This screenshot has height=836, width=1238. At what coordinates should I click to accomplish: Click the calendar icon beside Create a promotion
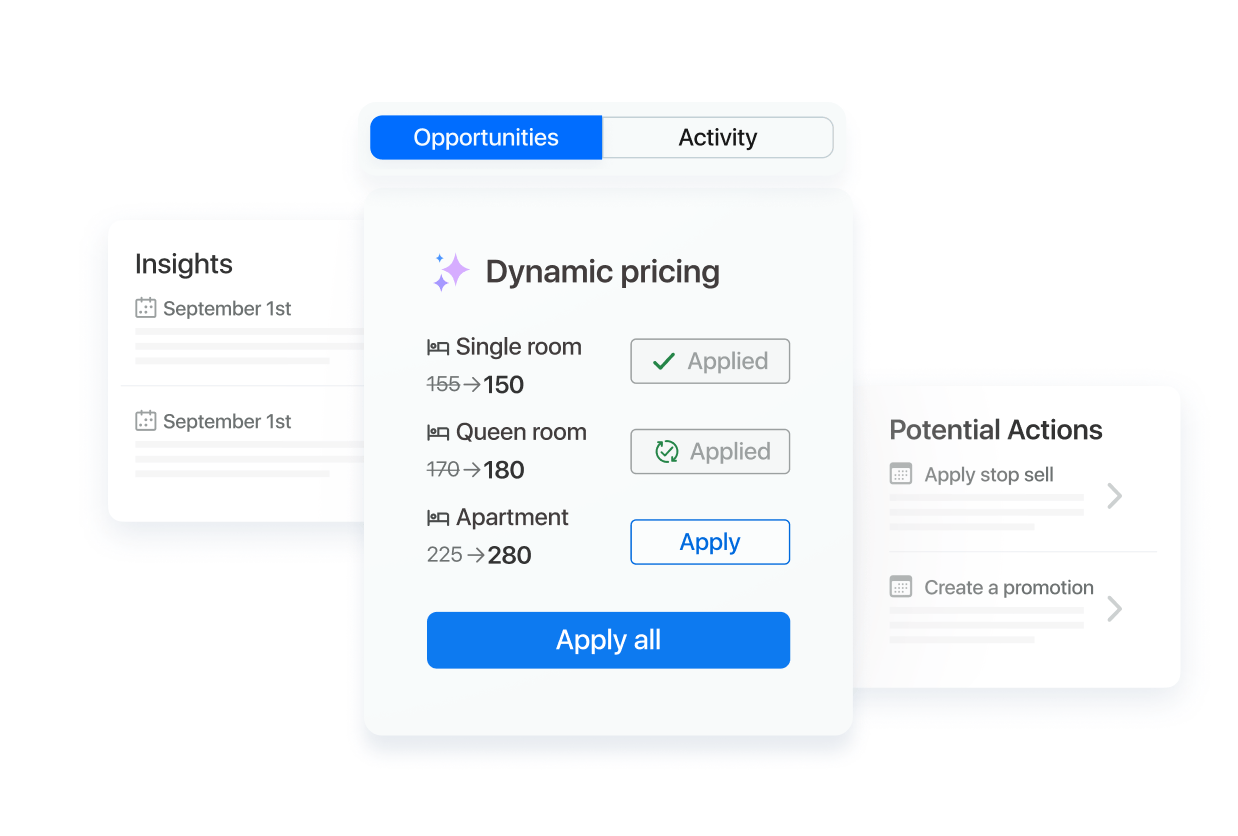[x=901, y=587]
